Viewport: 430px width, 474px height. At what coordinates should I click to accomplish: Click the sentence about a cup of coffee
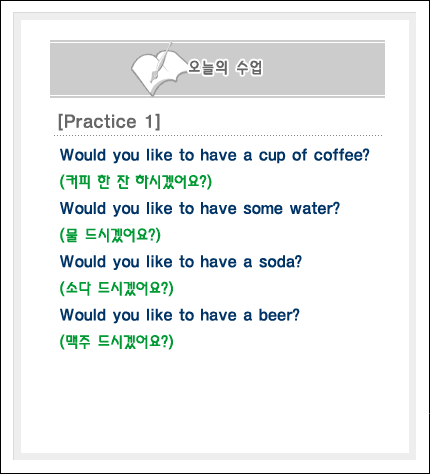[x=215, y=155]
